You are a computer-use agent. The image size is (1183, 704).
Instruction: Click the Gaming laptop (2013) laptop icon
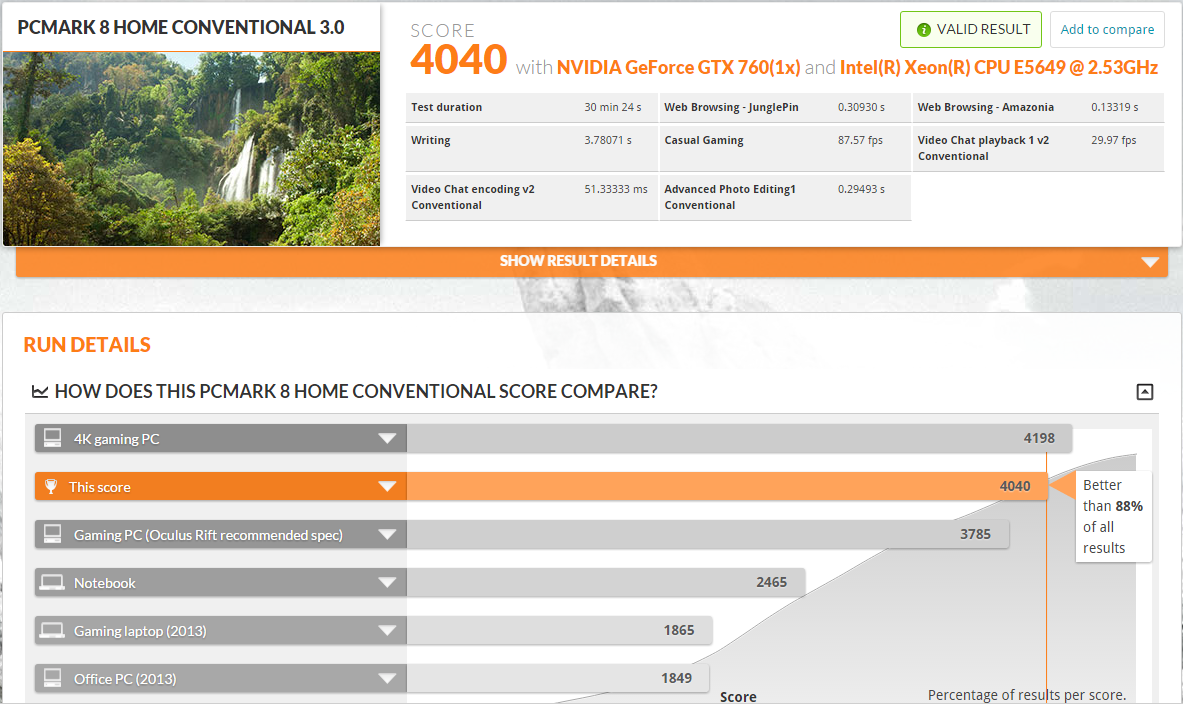click(52, 631)
